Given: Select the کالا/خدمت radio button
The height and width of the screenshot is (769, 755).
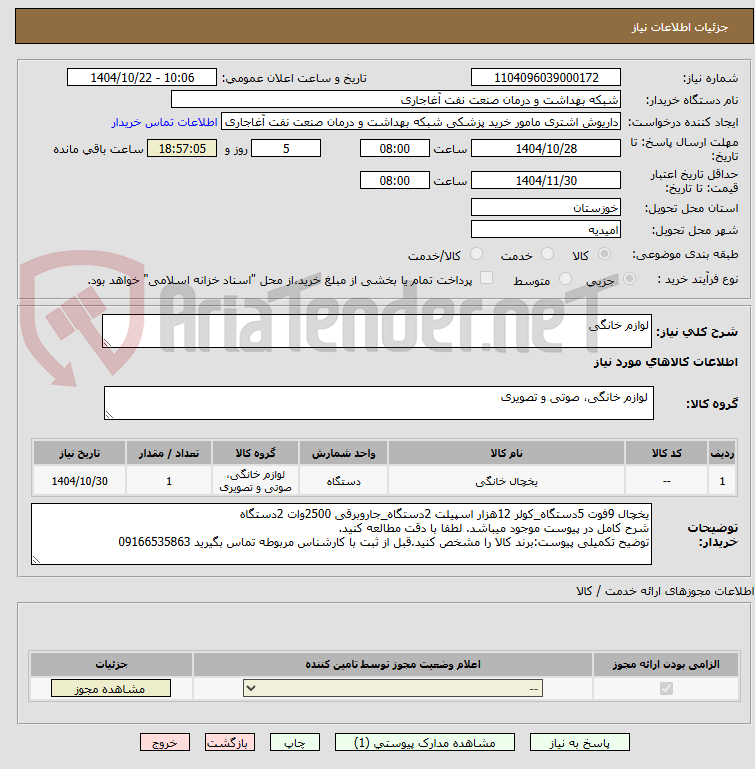Looking at the screenshot, I should point(476,254).
